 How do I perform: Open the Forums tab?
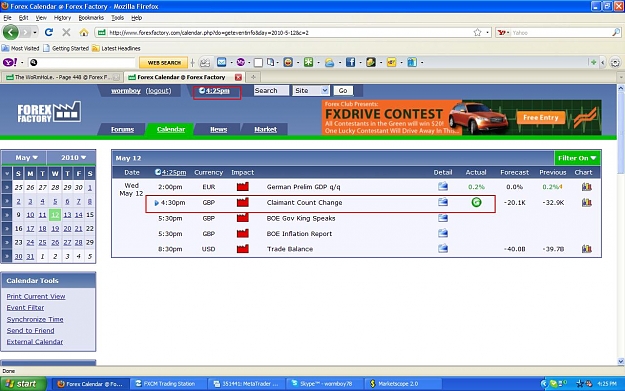click(122, 129)
